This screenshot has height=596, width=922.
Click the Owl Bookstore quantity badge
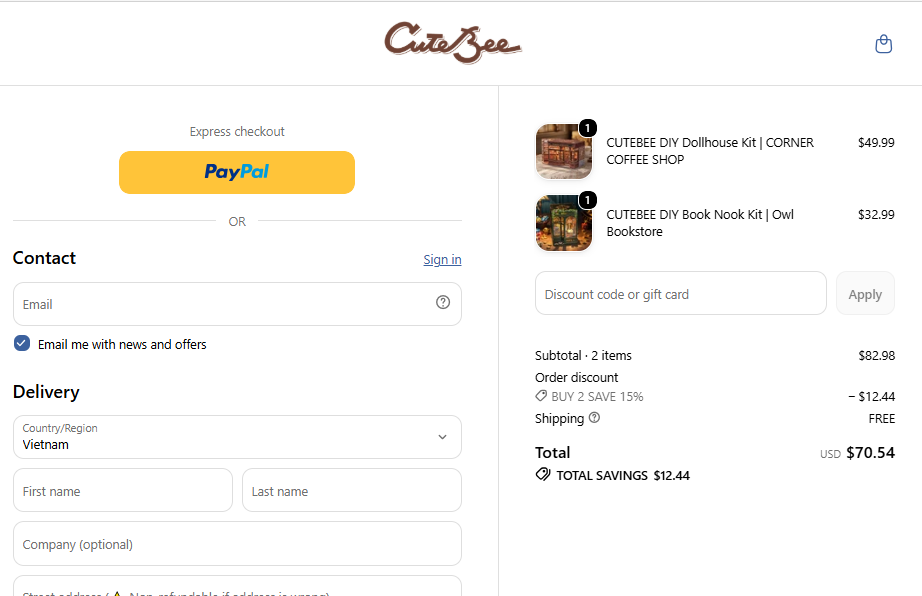pos(587,200)
